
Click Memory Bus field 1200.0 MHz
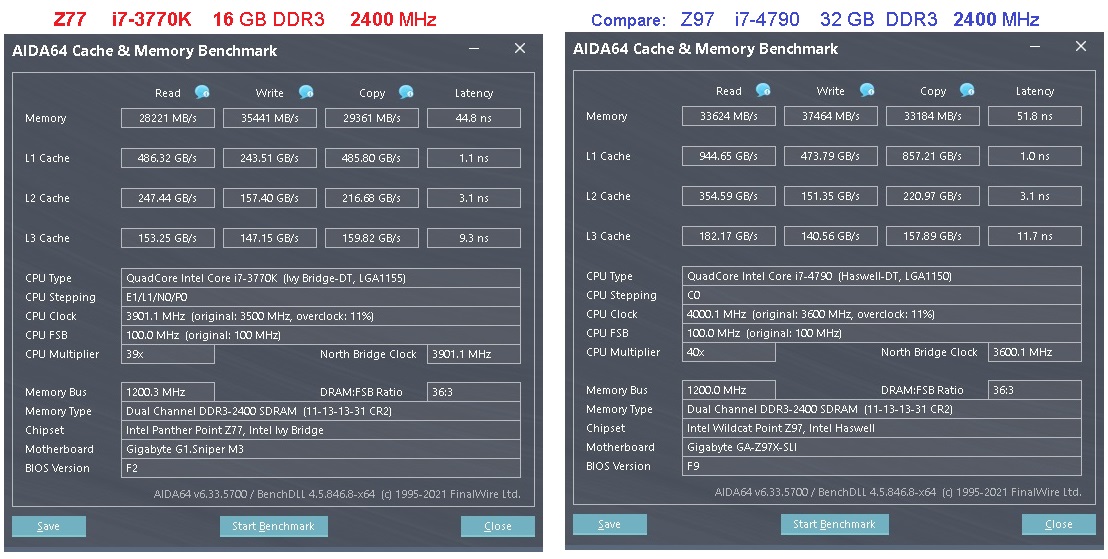(x=729, y=389)
